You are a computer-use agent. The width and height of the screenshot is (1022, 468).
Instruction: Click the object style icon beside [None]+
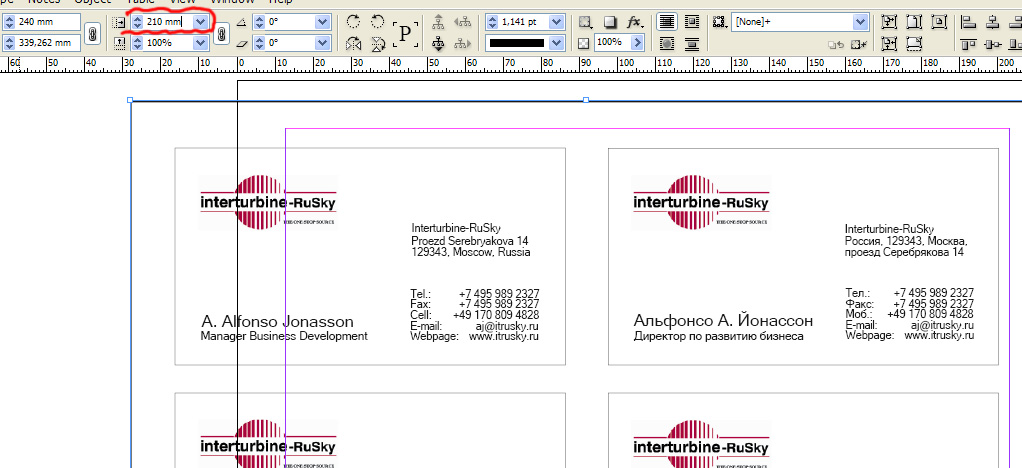[x=720, y=22]
